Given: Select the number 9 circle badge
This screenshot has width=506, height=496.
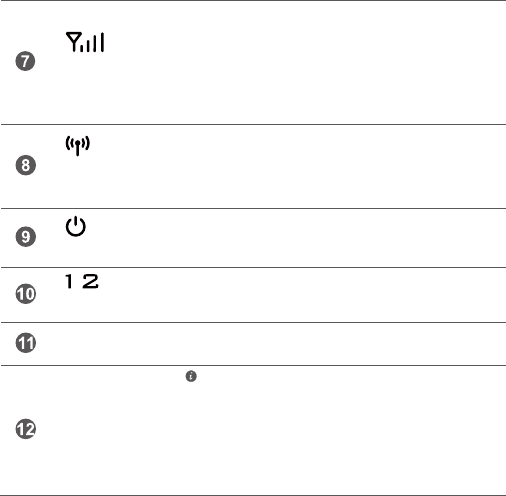Looking at the screenshot, I should coord(26,237).
